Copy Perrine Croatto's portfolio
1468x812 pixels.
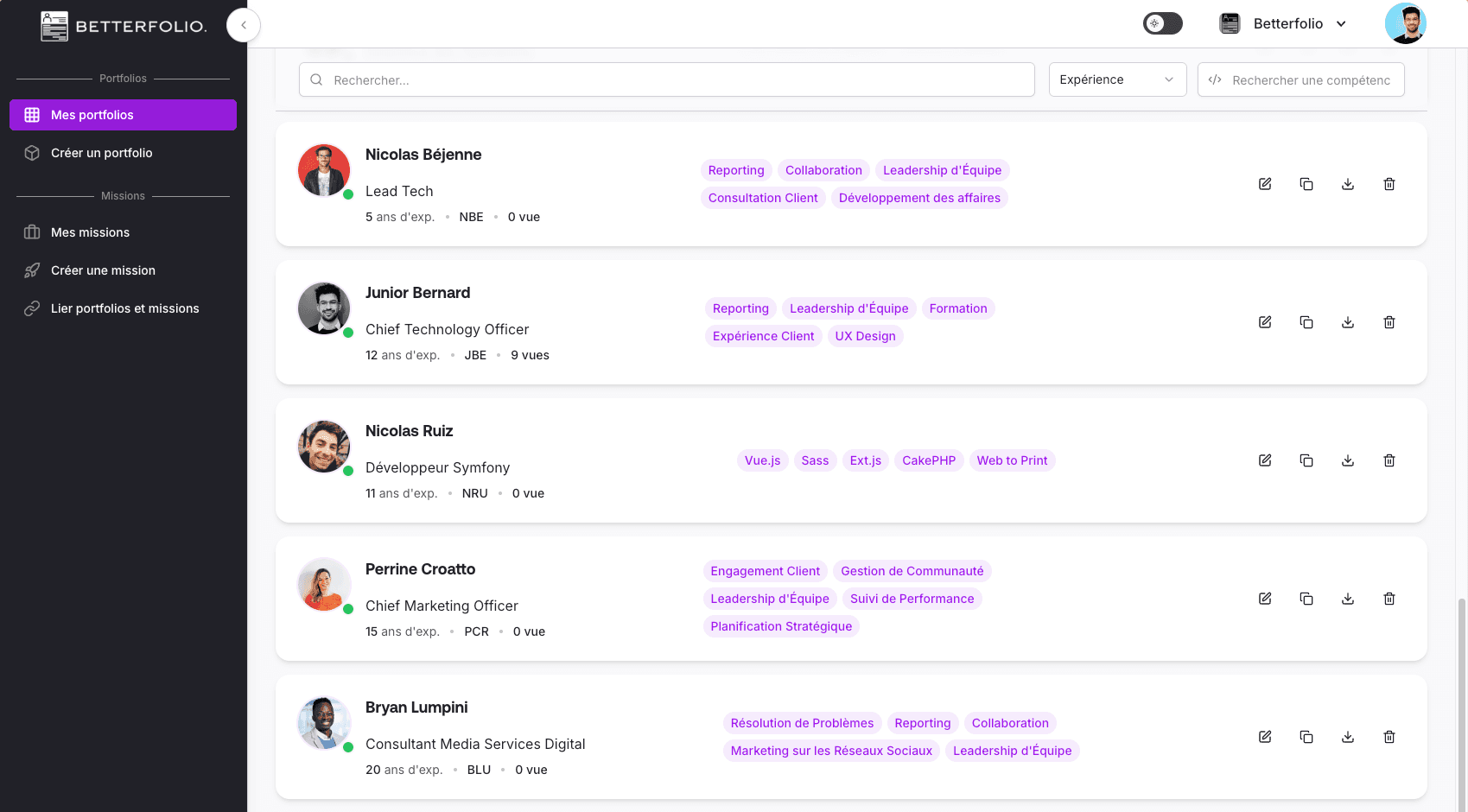click(x=1306, y=599)
